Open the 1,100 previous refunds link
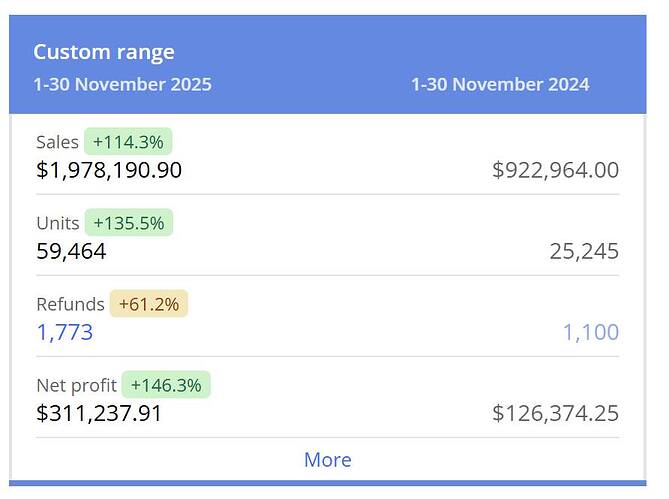This screenshot has height=499, width=669. pyautogui.click(x=590, y=332)
